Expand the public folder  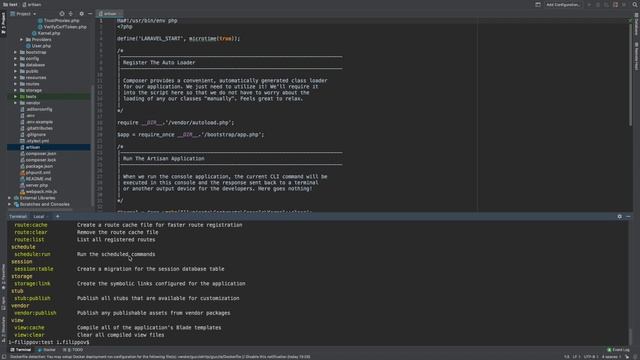click(16, 71)
